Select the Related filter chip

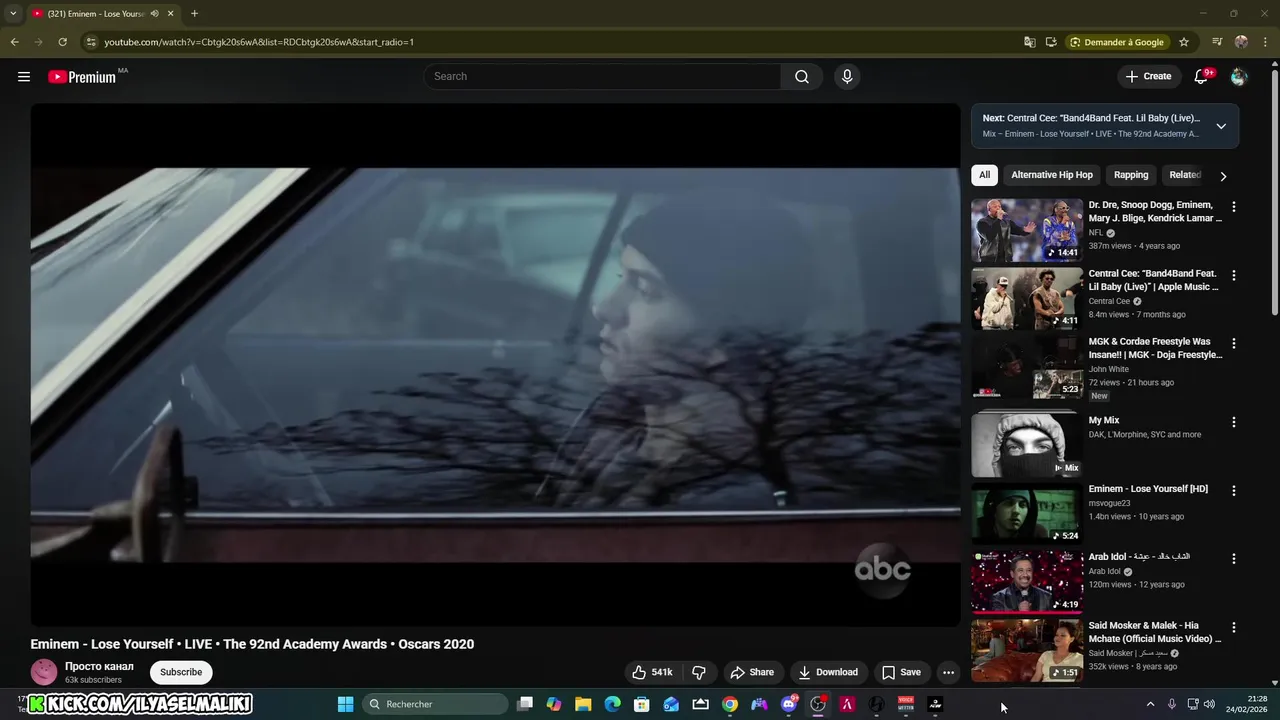point(1185,175)
